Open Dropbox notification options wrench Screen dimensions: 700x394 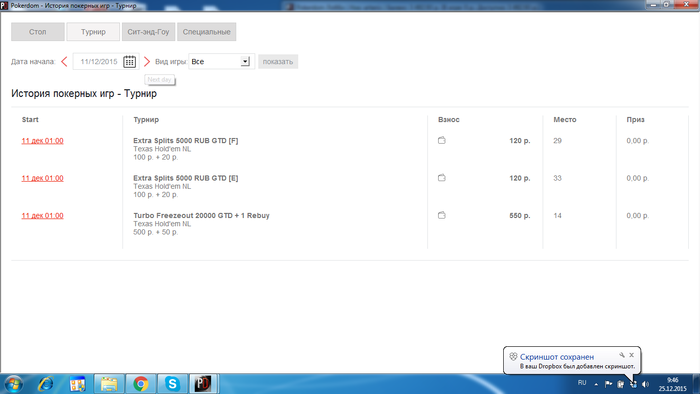pos(622,355)
